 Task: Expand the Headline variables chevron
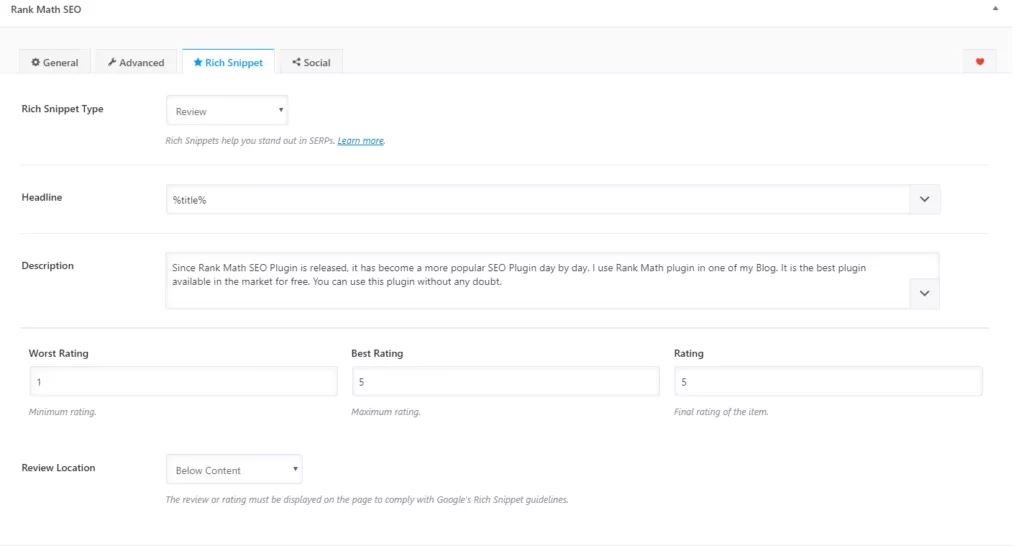point(925,200)
